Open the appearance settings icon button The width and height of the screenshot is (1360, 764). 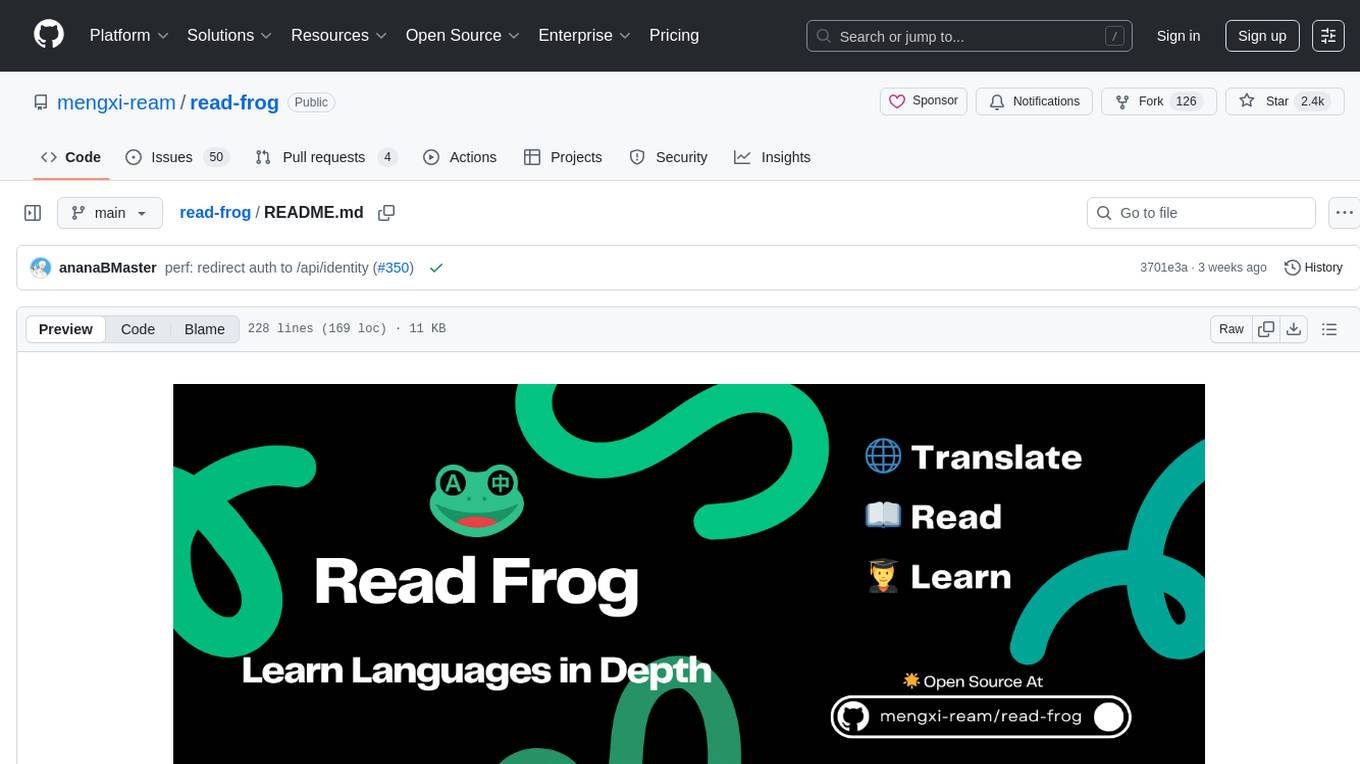(x=1328, y=36)
